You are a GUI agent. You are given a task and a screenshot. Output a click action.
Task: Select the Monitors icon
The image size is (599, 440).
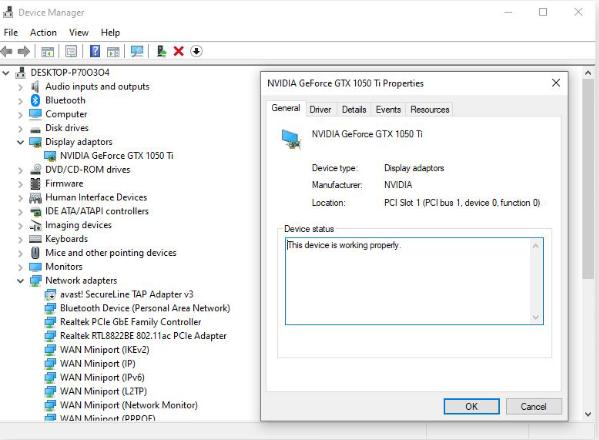coord(35,267)
